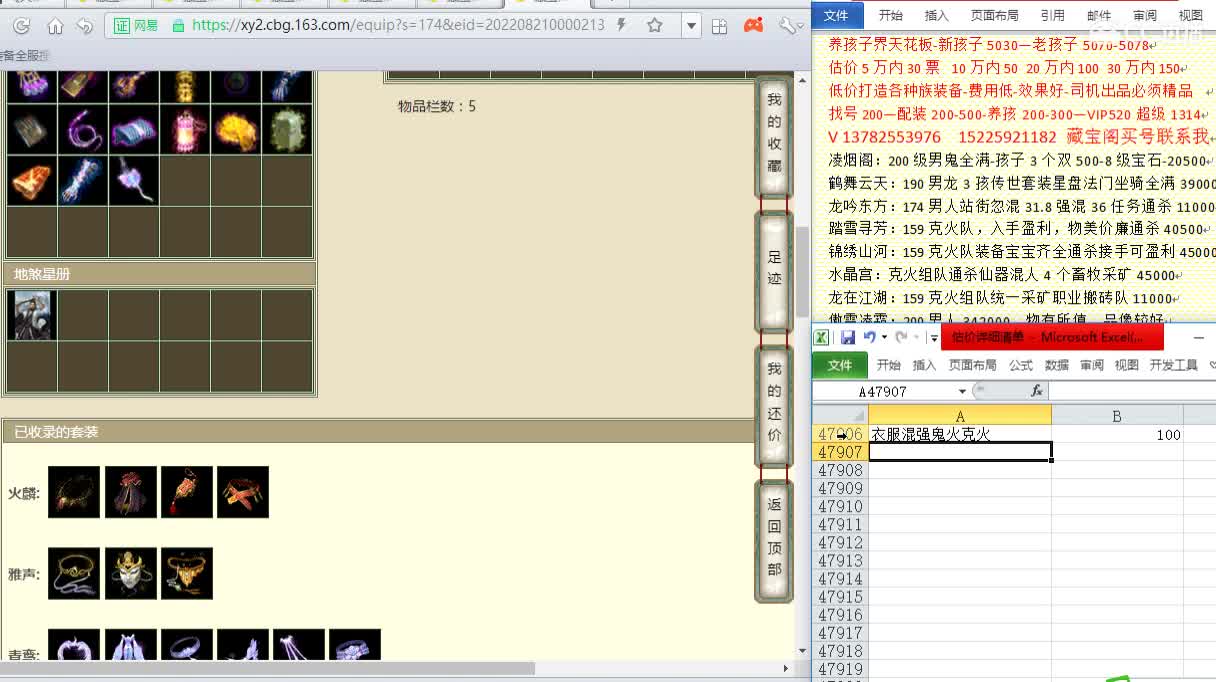Open the Excel 开发工具 ribbon tab

1173,365
